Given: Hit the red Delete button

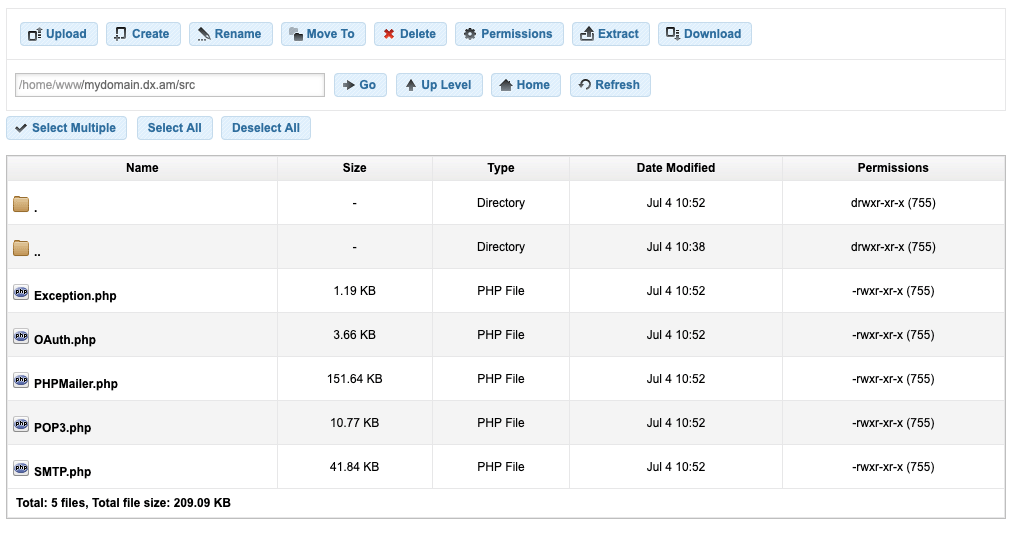Looking at the screenshot, I should pos(410,34).
